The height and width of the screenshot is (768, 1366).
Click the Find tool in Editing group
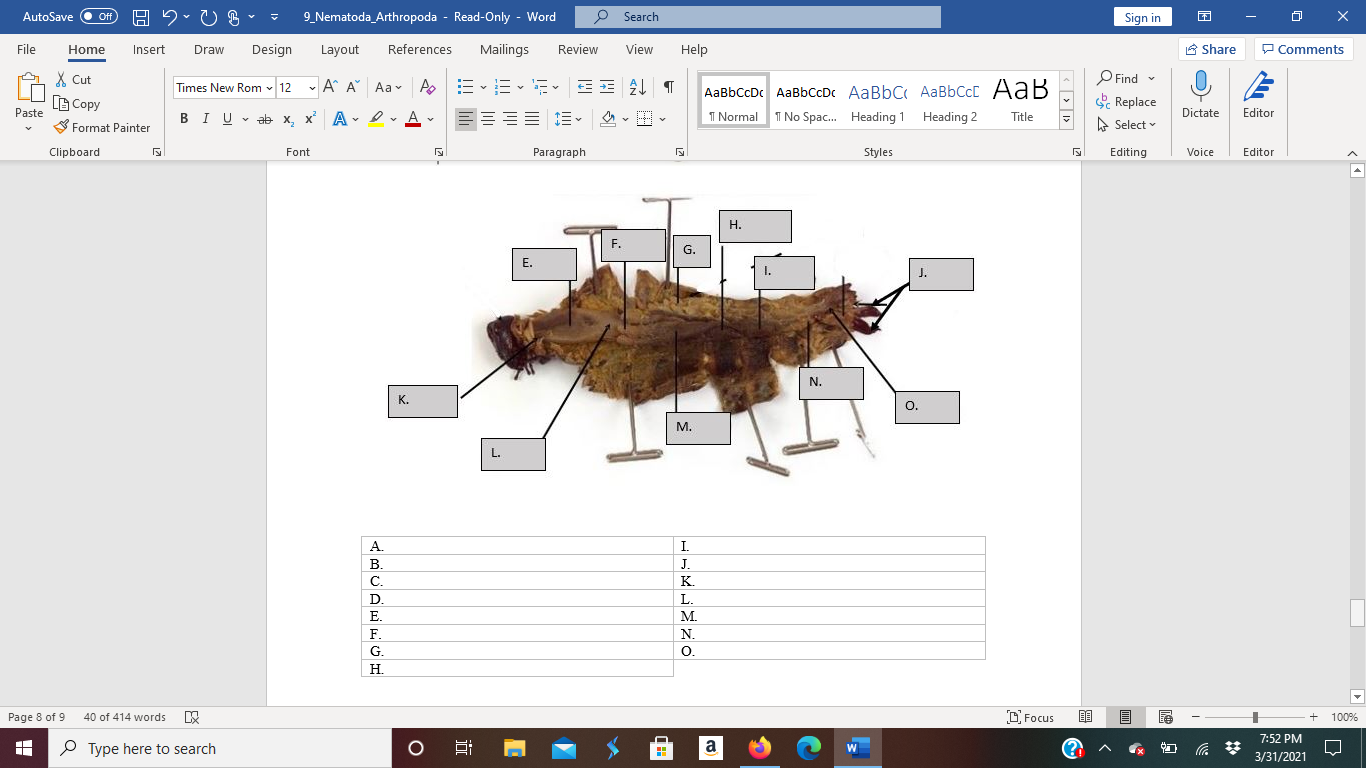pyautogui.click(x=1121, y=77)
